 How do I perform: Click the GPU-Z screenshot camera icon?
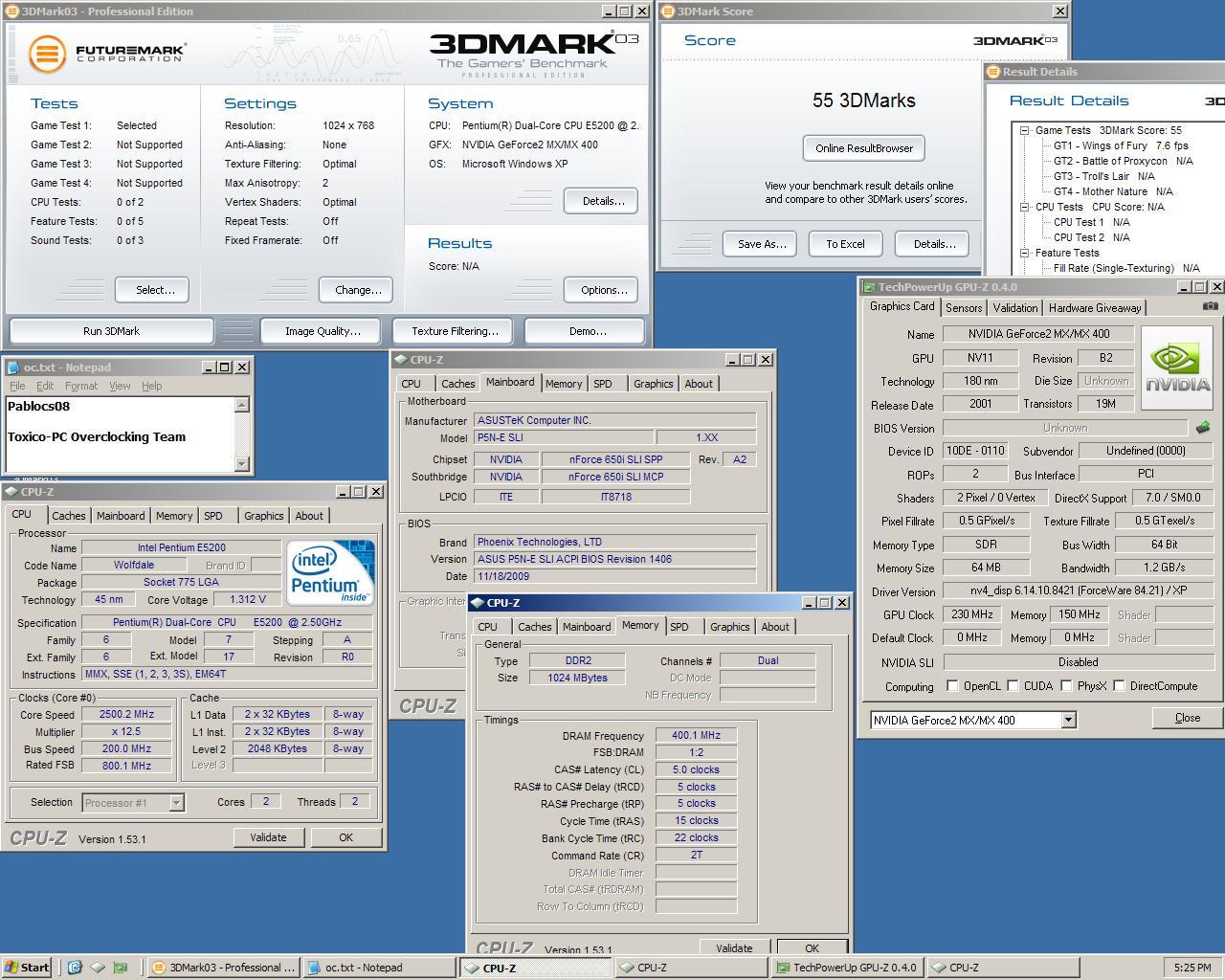1210,306
